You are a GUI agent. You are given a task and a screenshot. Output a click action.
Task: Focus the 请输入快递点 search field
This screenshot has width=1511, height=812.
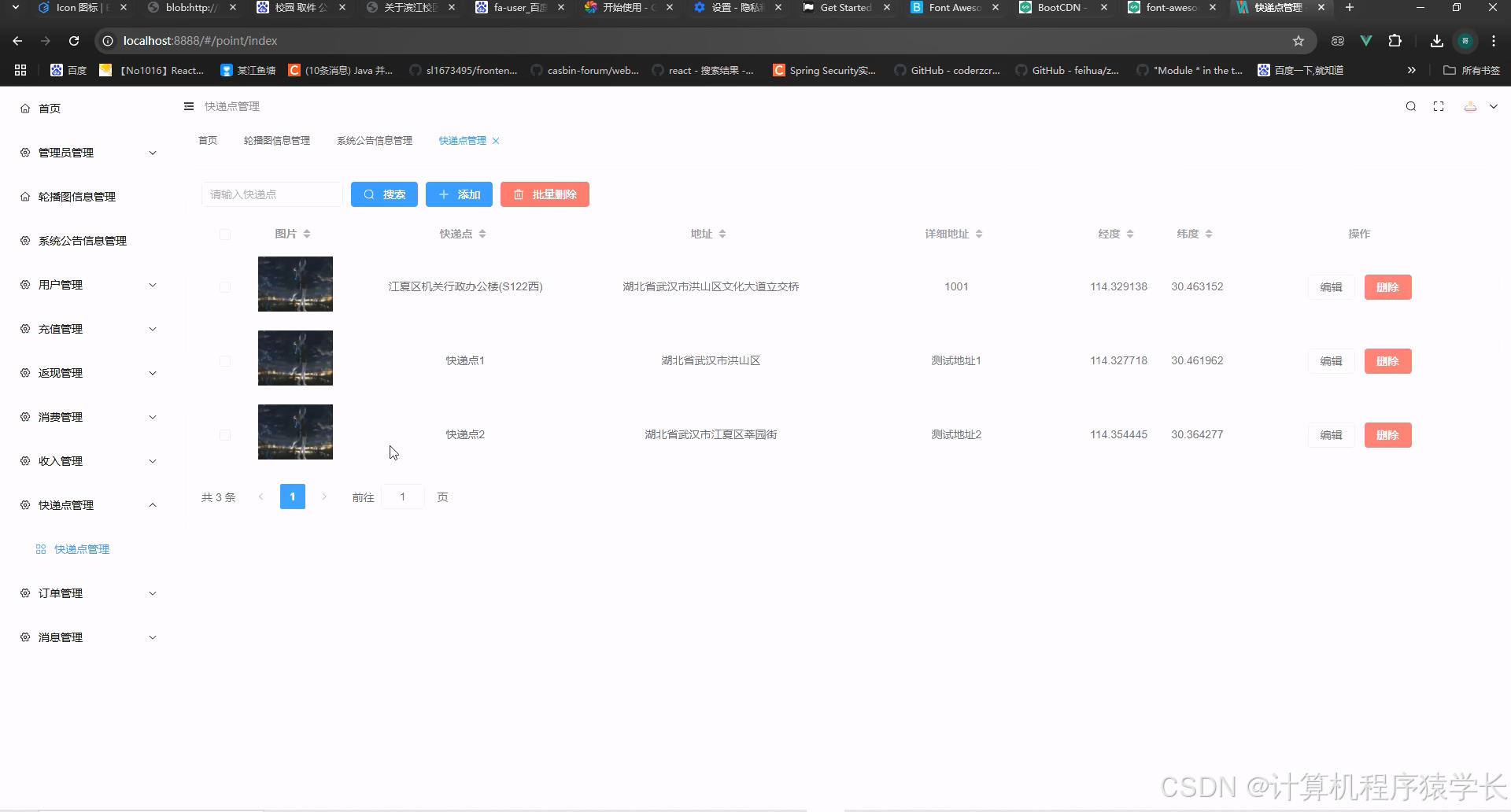(x=272, y=194)
